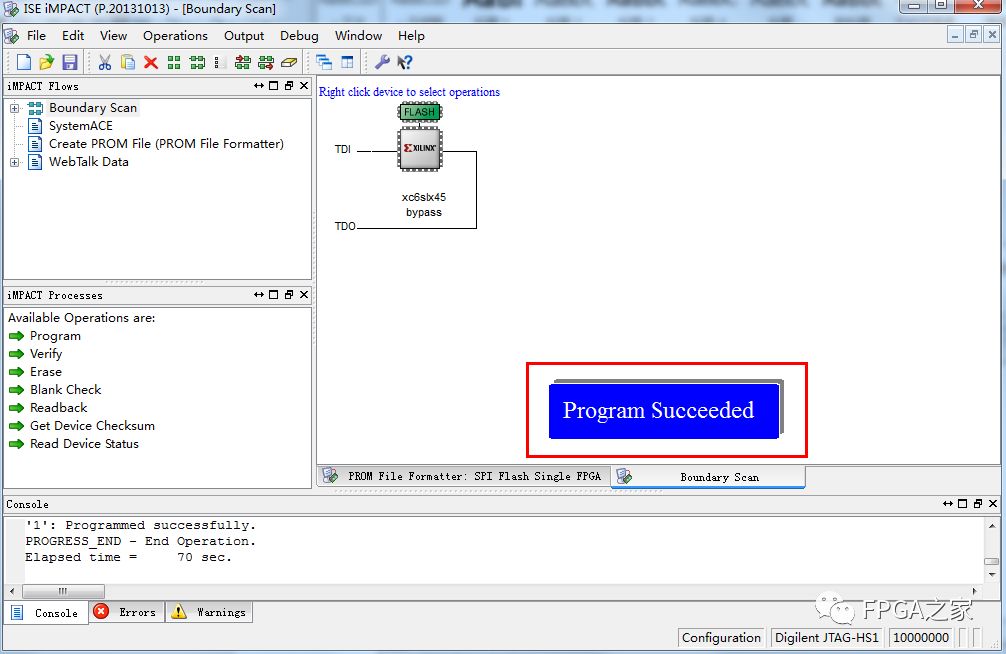Maximize the iMPACT Processes panel
The image size is (1006, 654).
[x=274, y=295]
